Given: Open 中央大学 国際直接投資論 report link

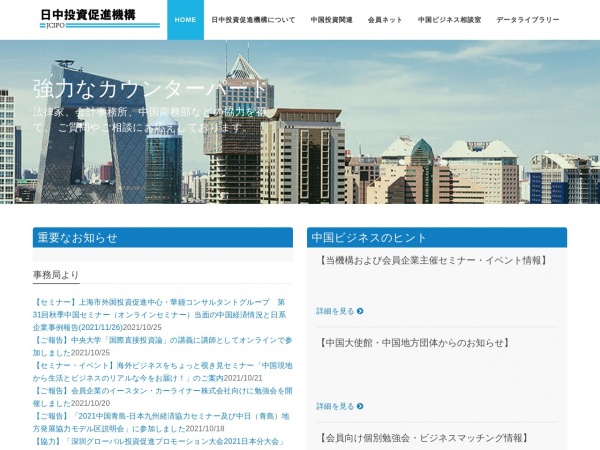Looking at the screenshot, I should click(x=160, y=339).
